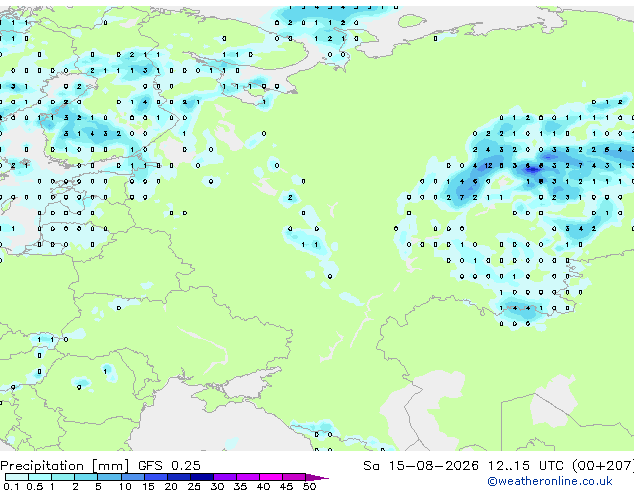634x490 pixels.
Task: Select the 40–45 mm magenta legend swatch
Action: [271, 477]
